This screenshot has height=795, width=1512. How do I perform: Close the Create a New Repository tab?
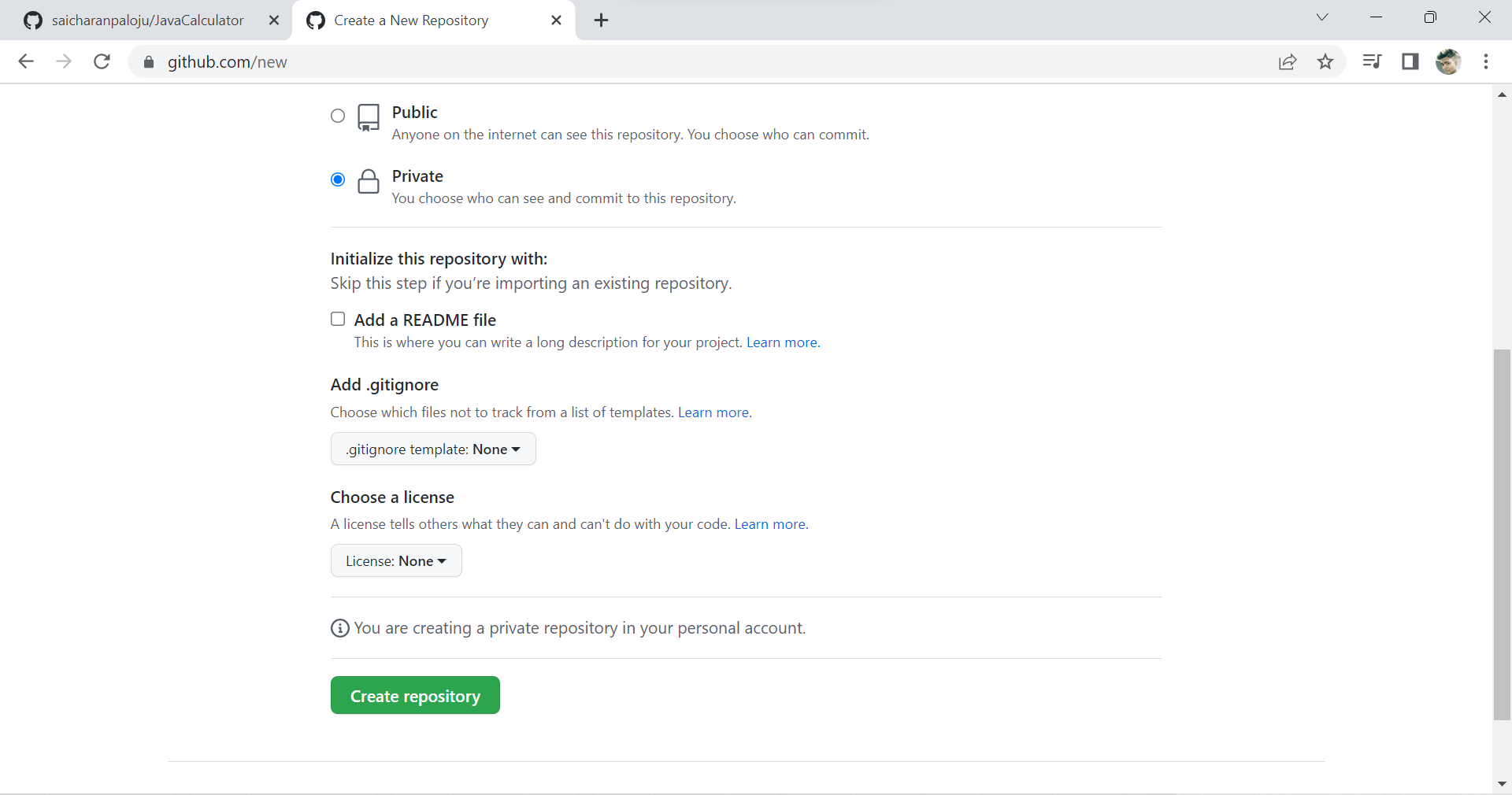(x=556, y=20)
